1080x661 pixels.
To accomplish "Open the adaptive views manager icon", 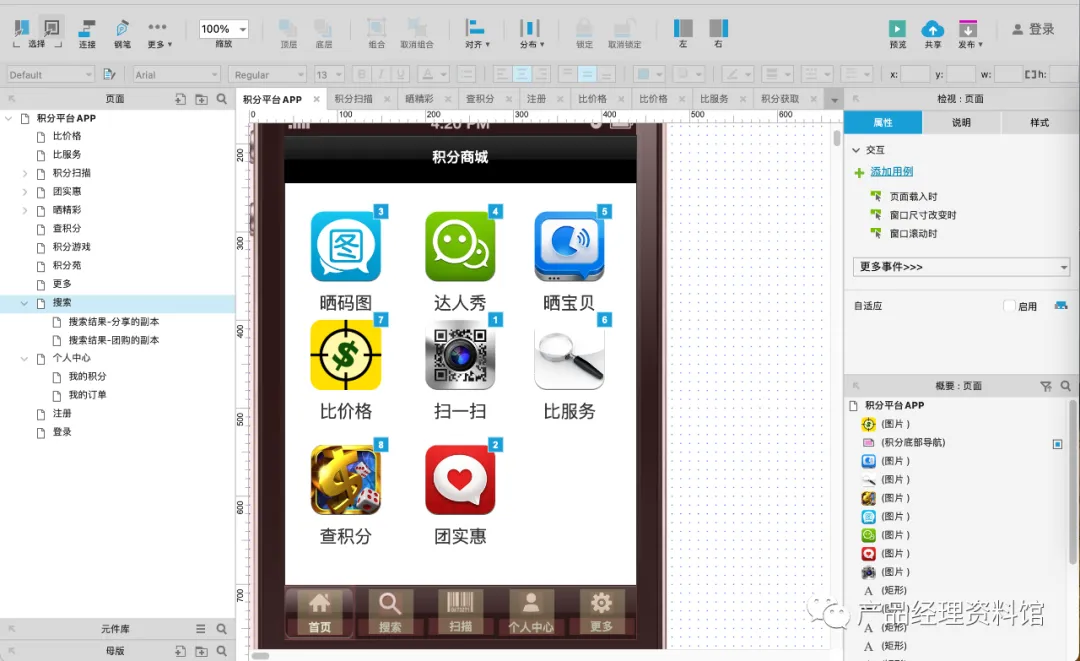I will coord(1061,306).
